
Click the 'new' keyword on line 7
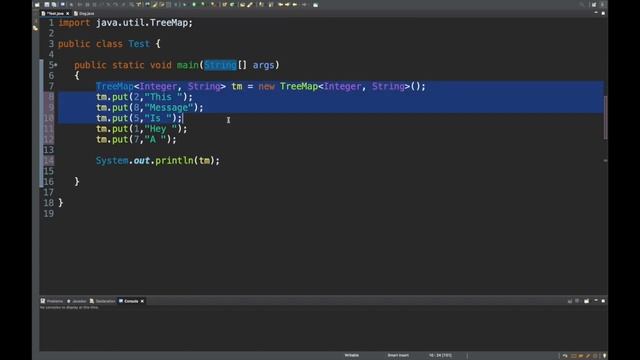267,87
